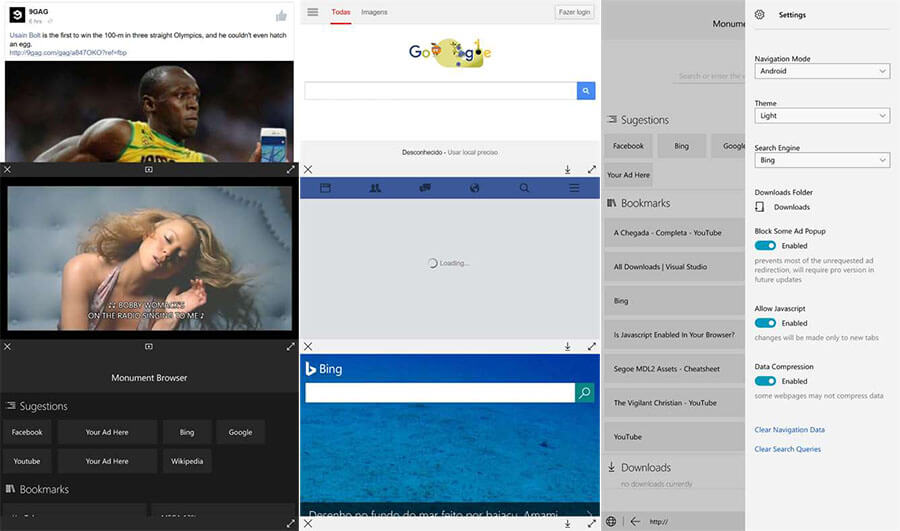Screen dimensions: 900x531
Task: Click the 9GAG page avatar
Action: click(17, 15)
